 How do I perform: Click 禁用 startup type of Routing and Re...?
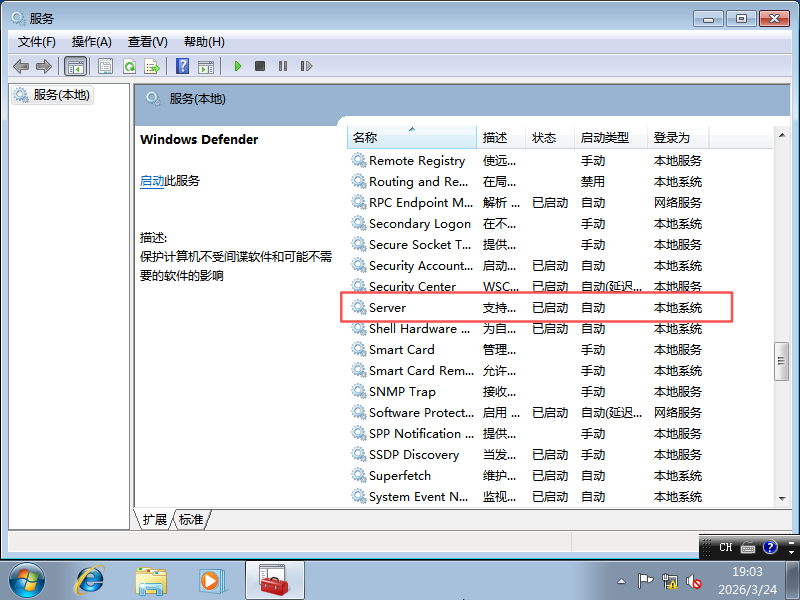[x=593, y=182]
